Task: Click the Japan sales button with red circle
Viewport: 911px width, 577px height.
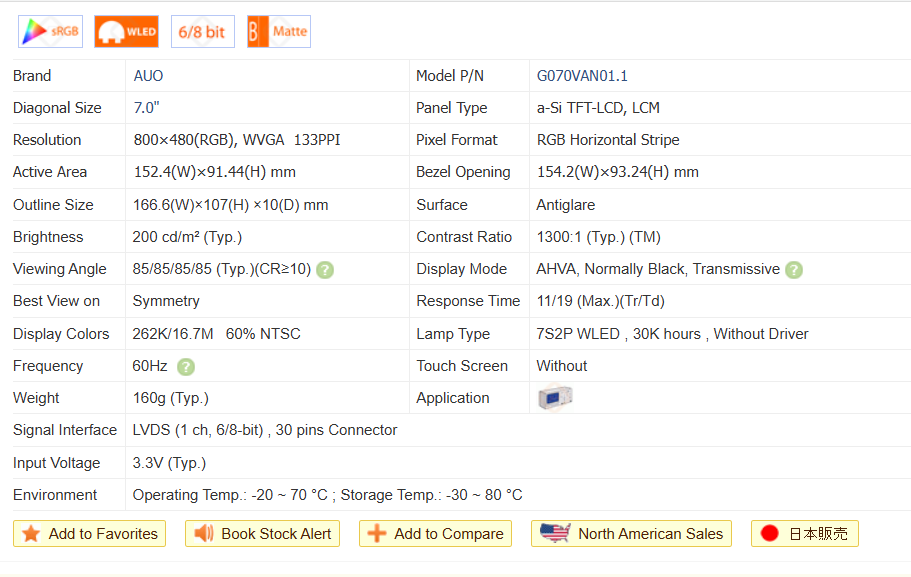Action: 804,534
